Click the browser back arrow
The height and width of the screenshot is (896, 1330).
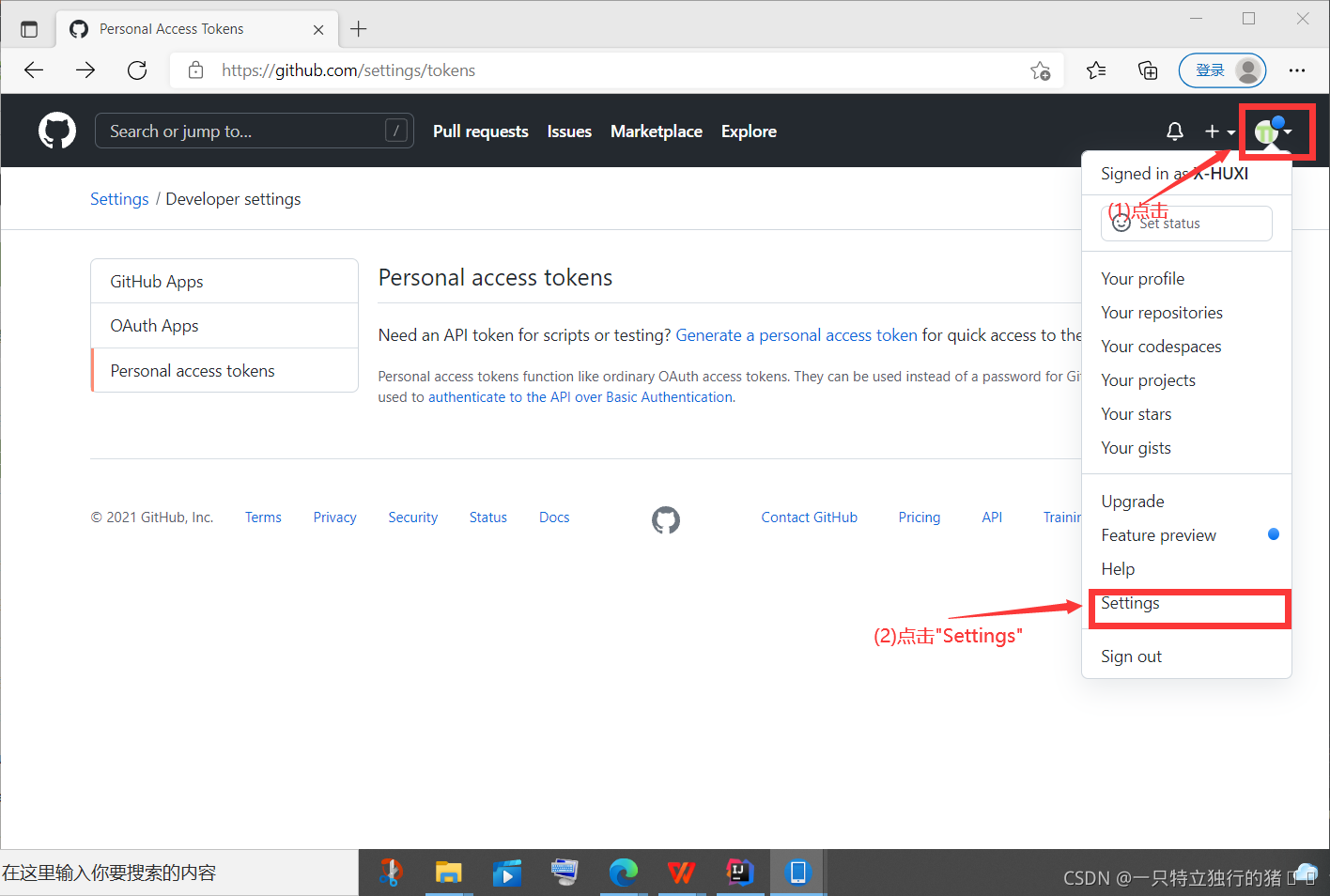click(34, 70)
